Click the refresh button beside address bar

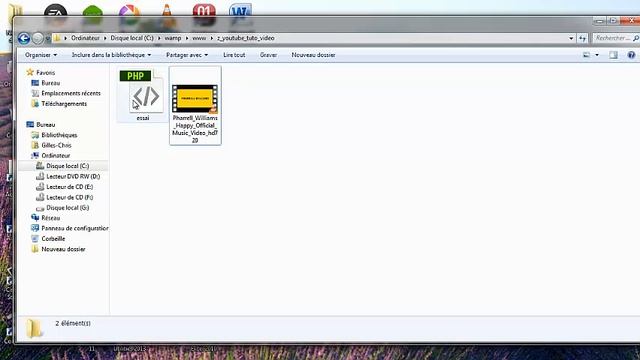582,38
